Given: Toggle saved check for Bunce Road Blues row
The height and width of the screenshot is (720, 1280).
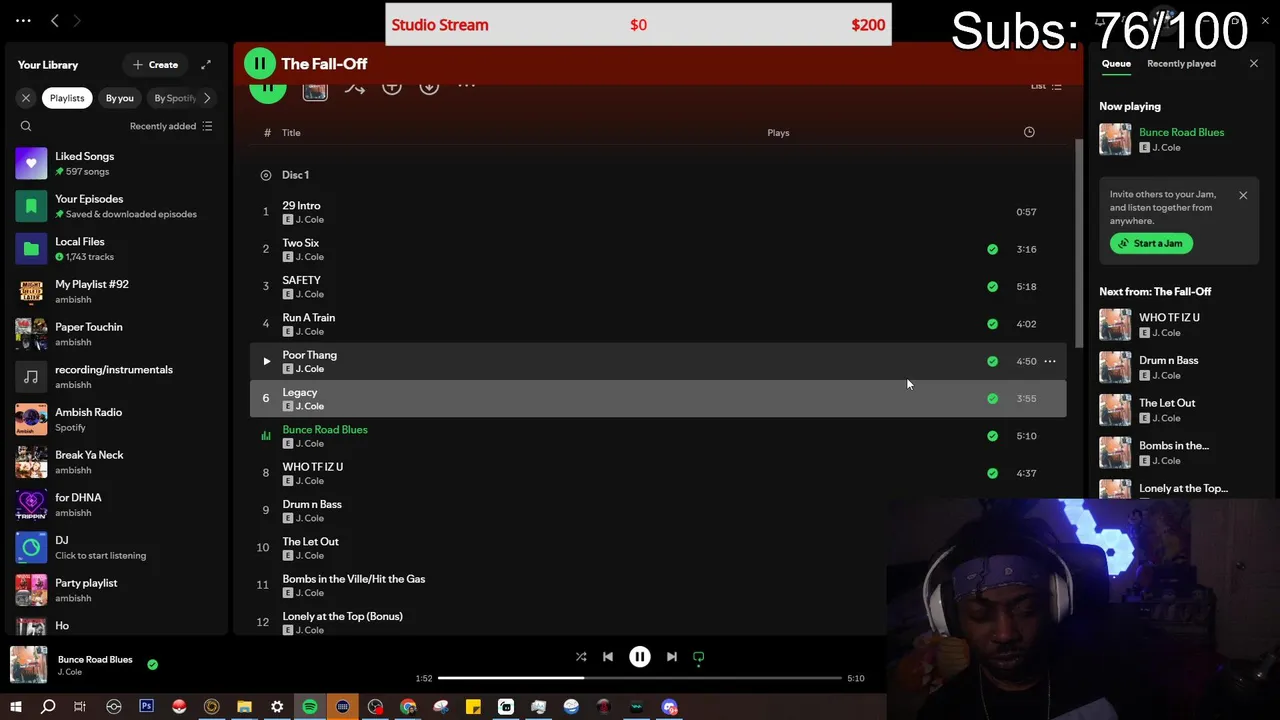Looking at the screenshot, I should coord(992,436).
